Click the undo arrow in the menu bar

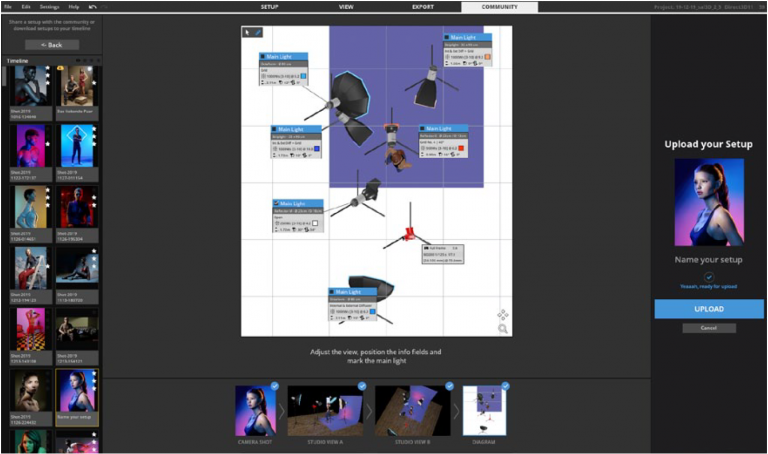(x=93, y=7)
